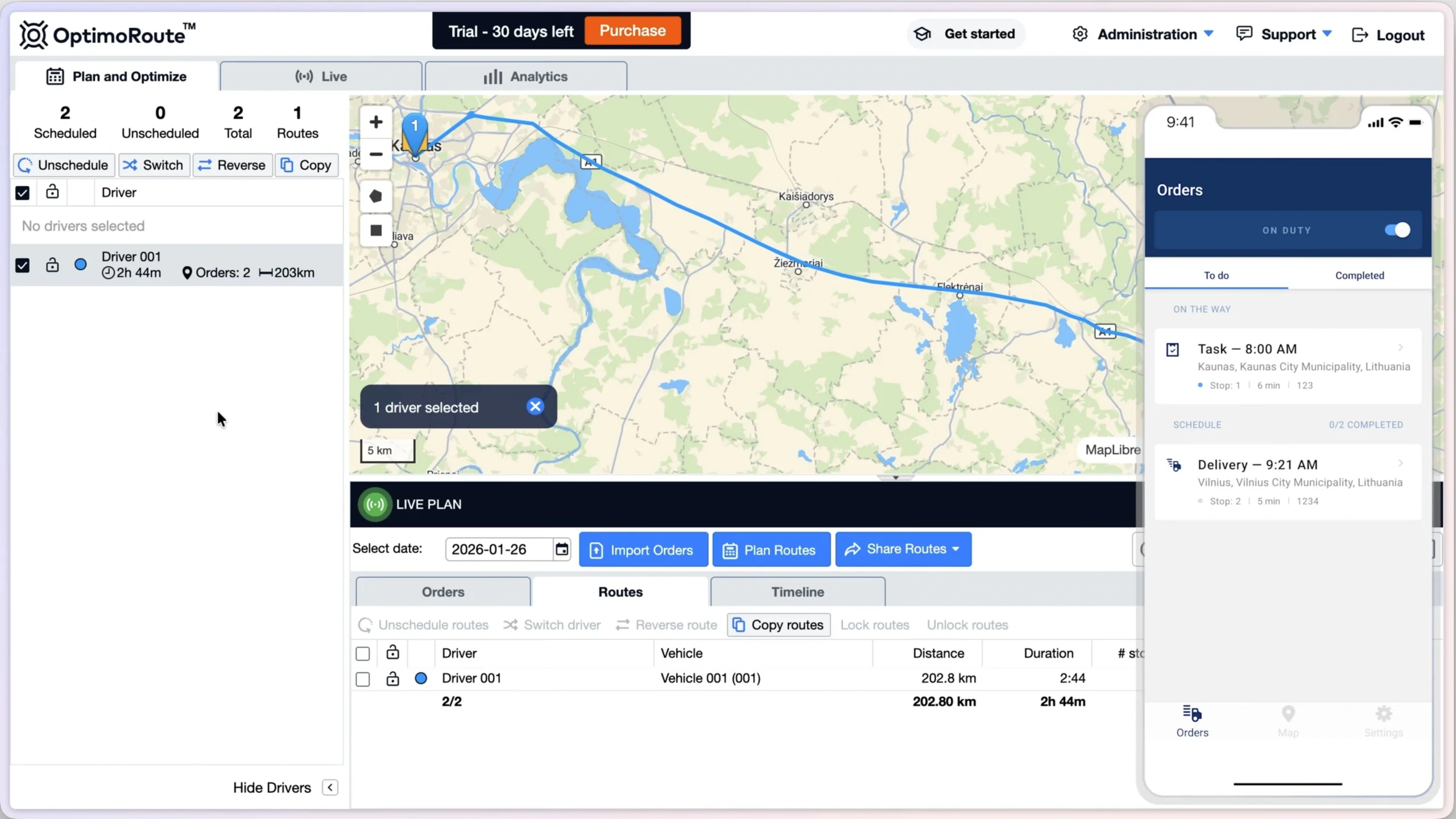Open the Analytics tab
The height and width of the screenshot is (819, 1456).
(x=526, y=76)
